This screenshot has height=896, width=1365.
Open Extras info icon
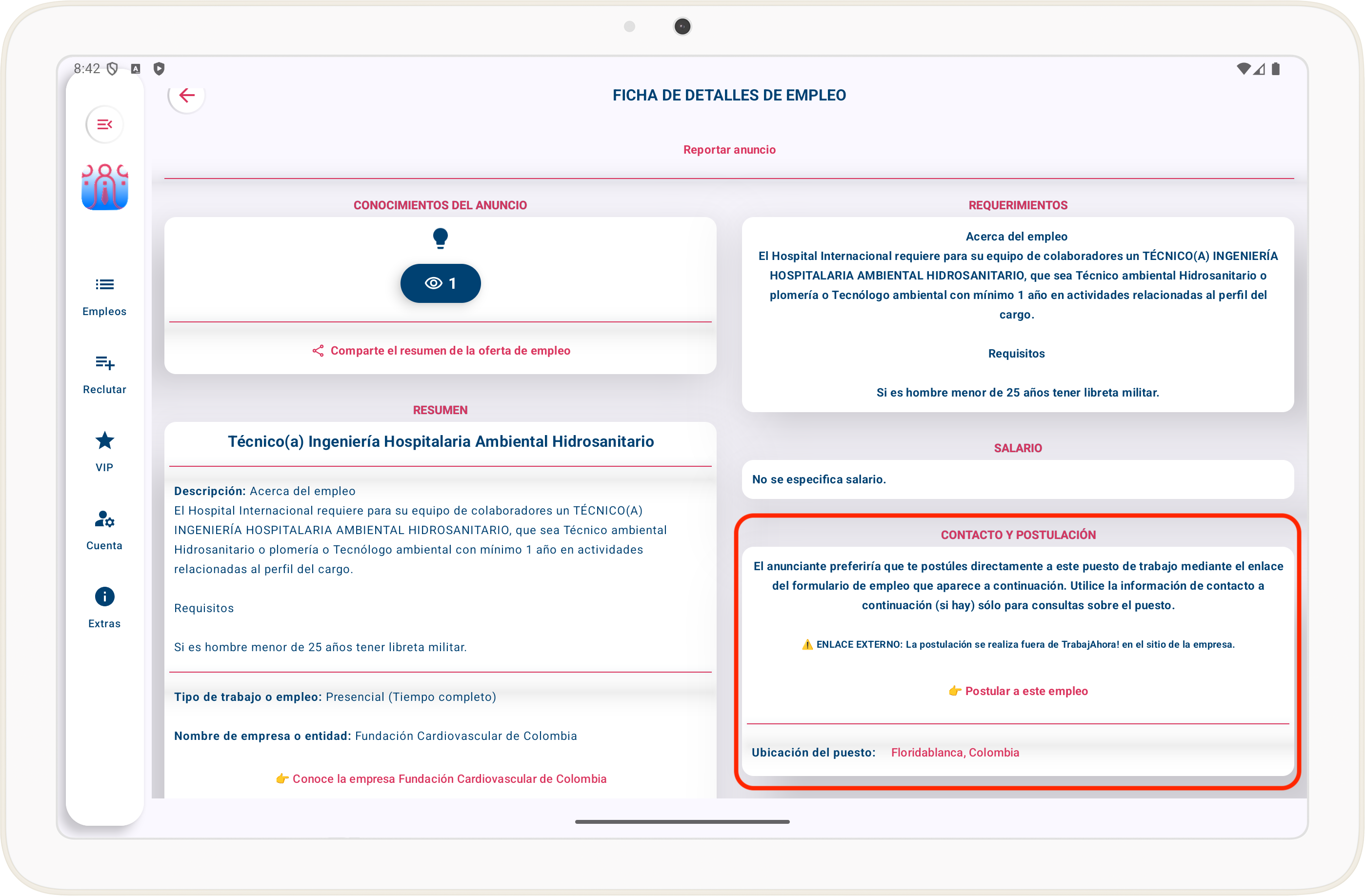pos(104,597)
